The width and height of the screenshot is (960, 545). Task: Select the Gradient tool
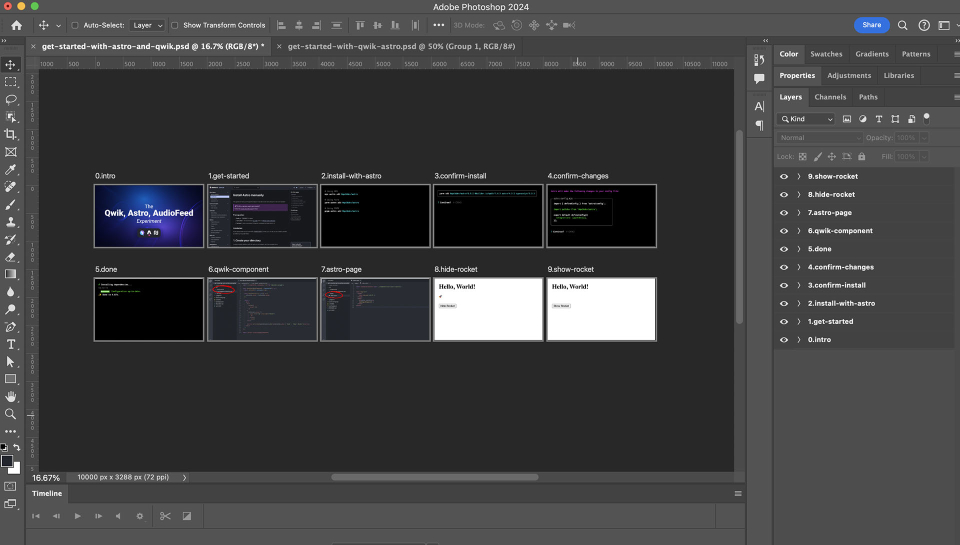tap(10, 274)
